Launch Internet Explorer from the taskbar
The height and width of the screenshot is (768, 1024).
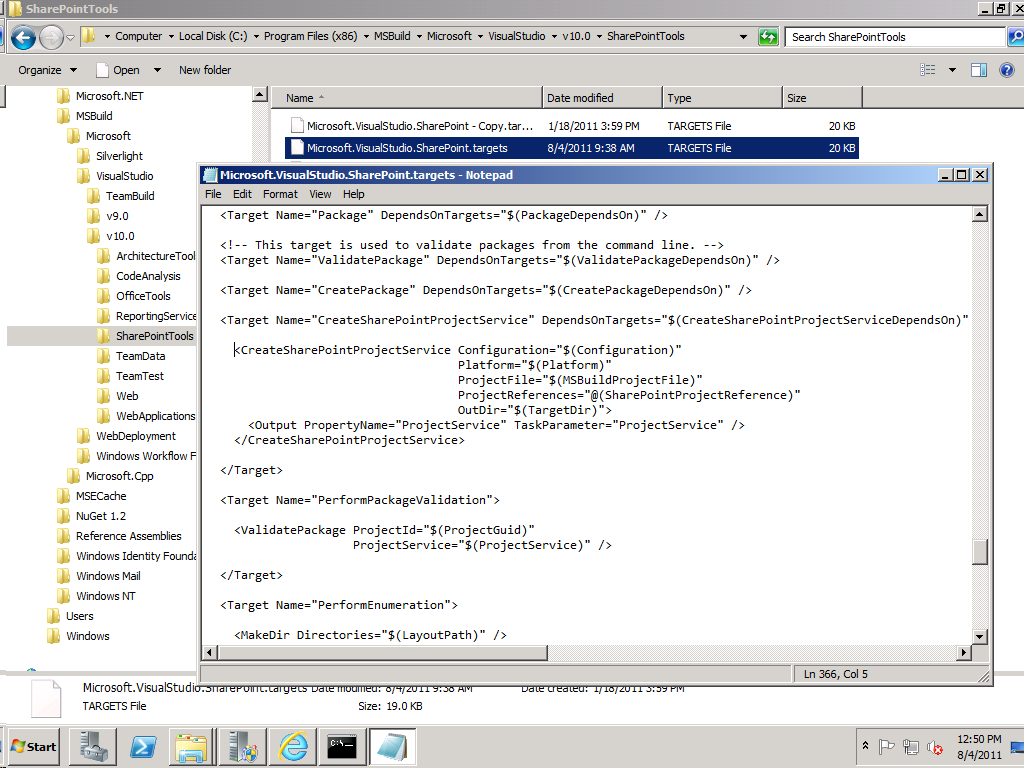[293, 747]
